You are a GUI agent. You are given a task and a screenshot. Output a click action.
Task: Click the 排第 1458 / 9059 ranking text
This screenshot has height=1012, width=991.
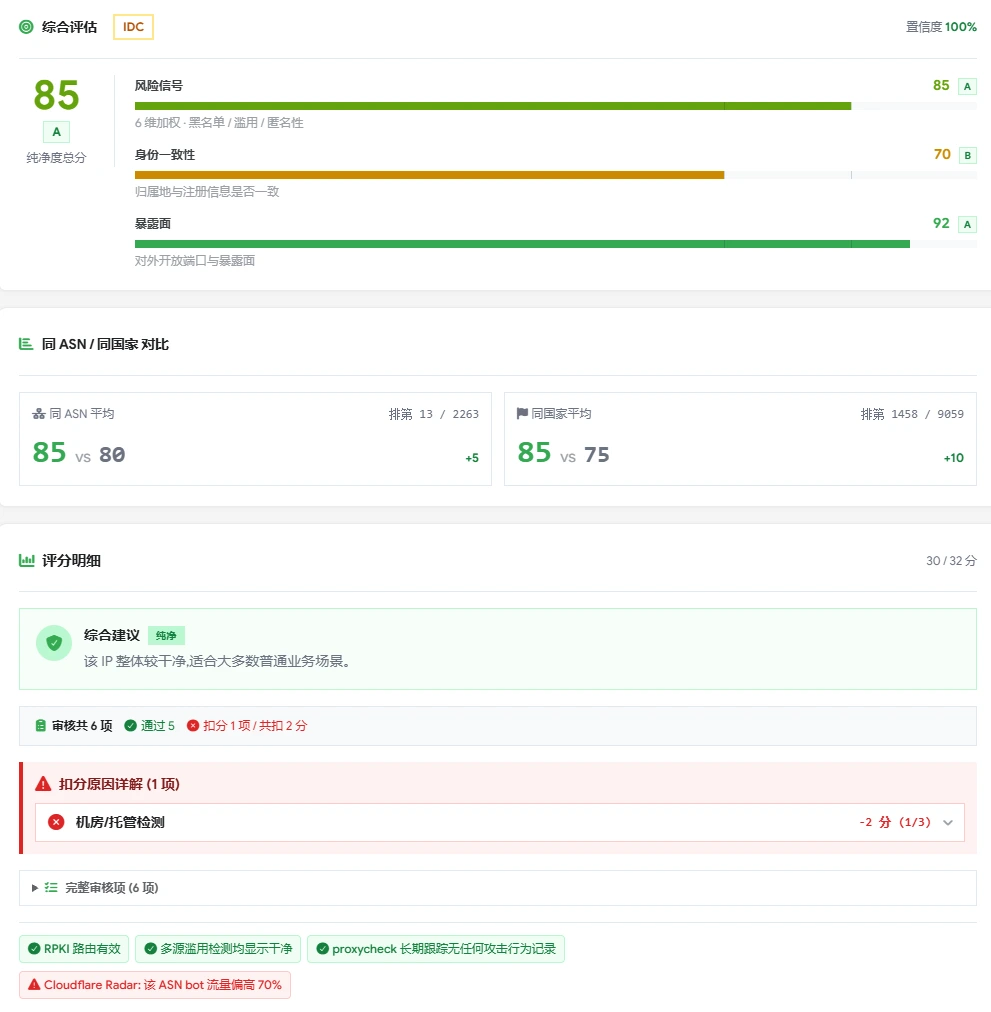[x=912, y=414]
